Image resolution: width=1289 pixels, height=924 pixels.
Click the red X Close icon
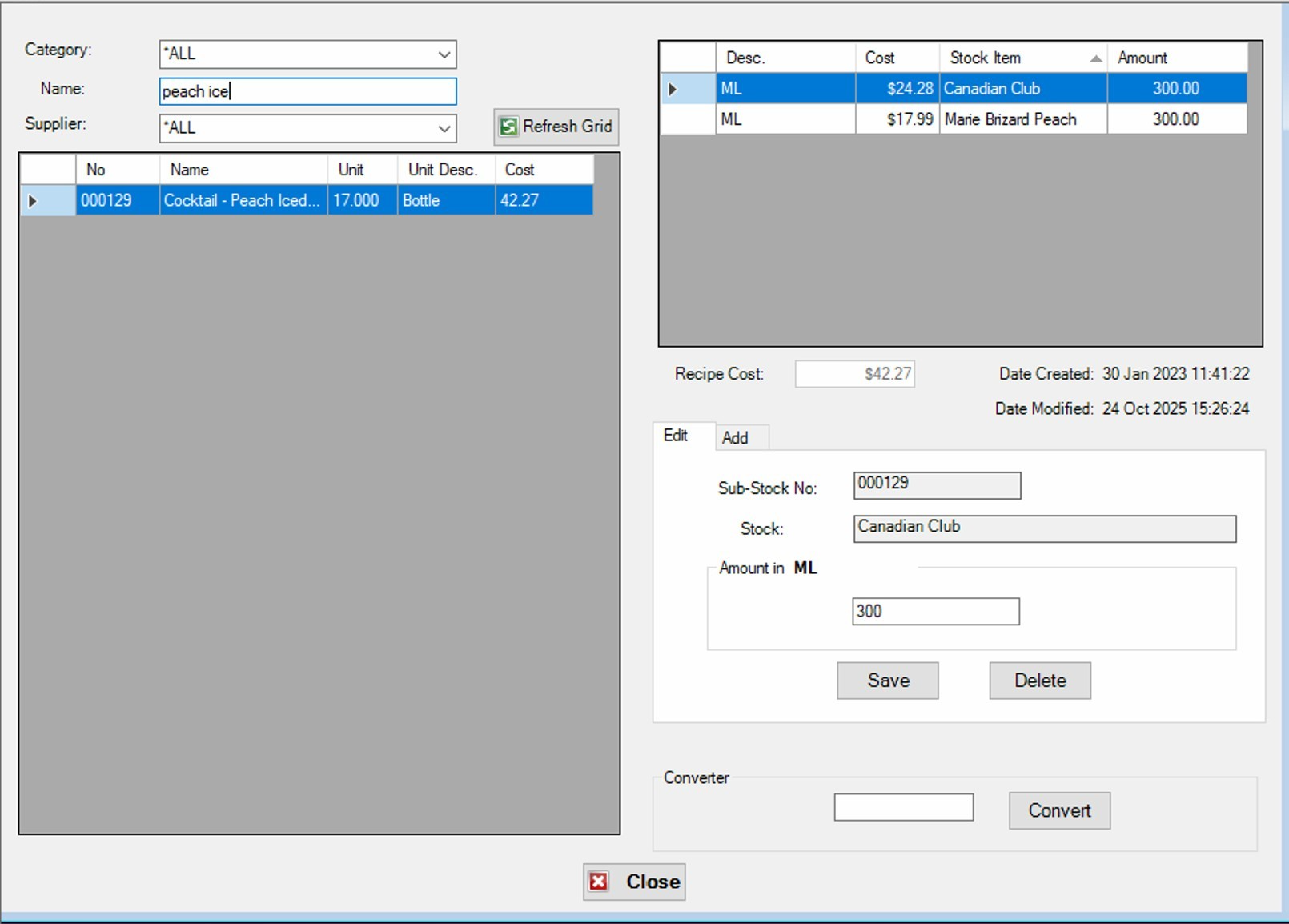tap(599, 882)
